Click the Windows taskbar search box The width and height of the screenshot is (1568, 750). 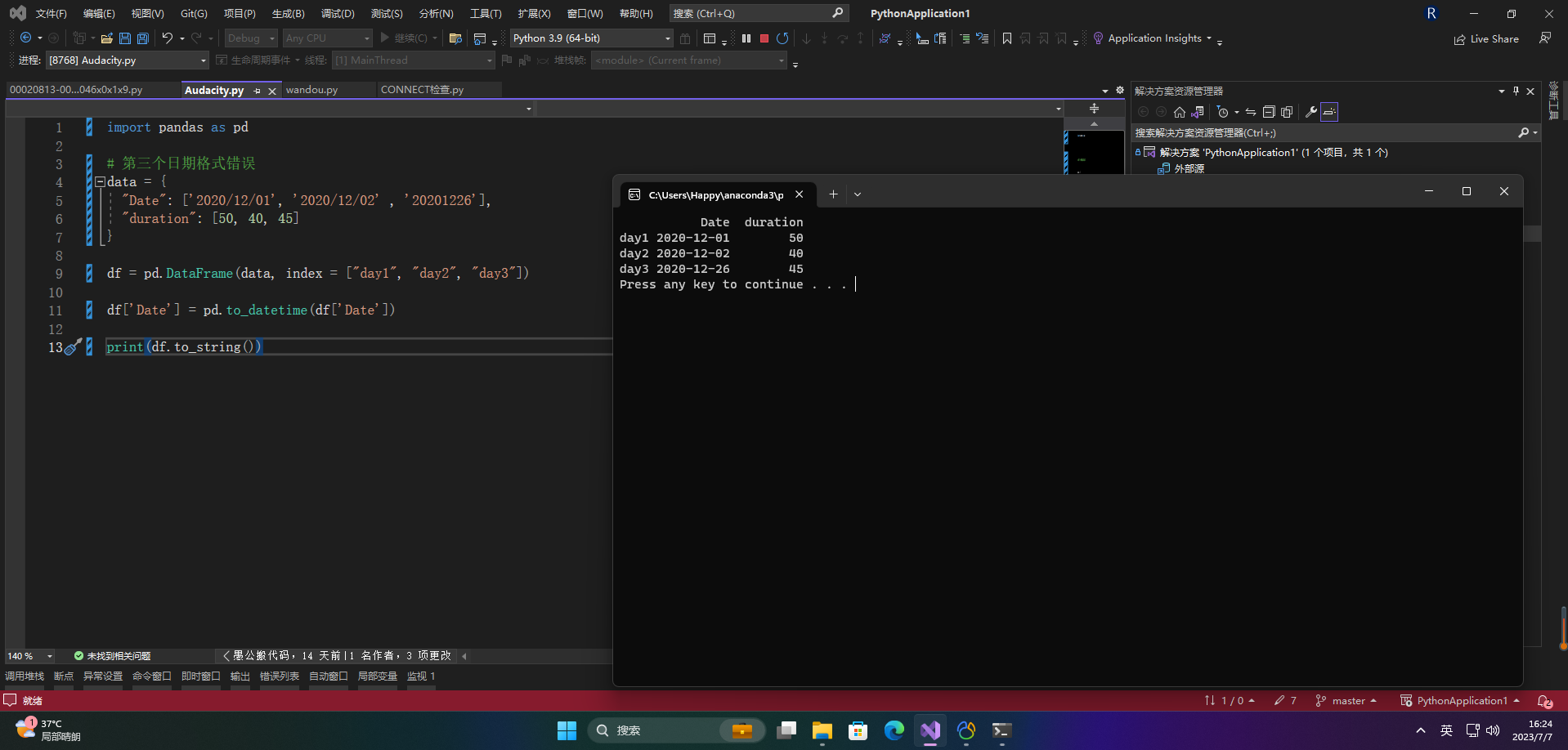point(676,730)
